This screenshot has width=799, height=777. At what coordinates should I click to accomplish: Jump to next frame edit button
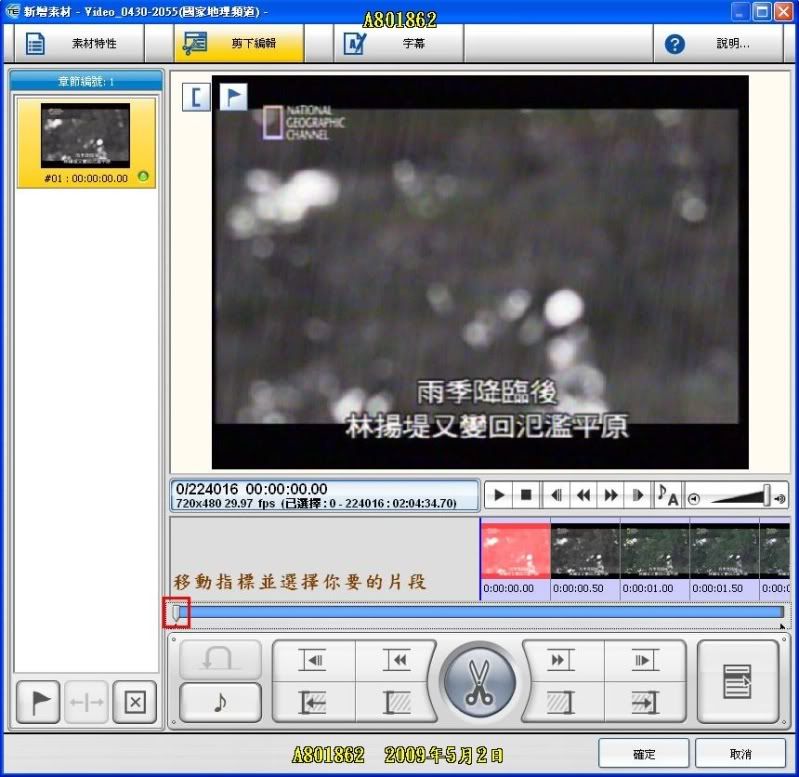pyautogui.click(x=645, y=660)
